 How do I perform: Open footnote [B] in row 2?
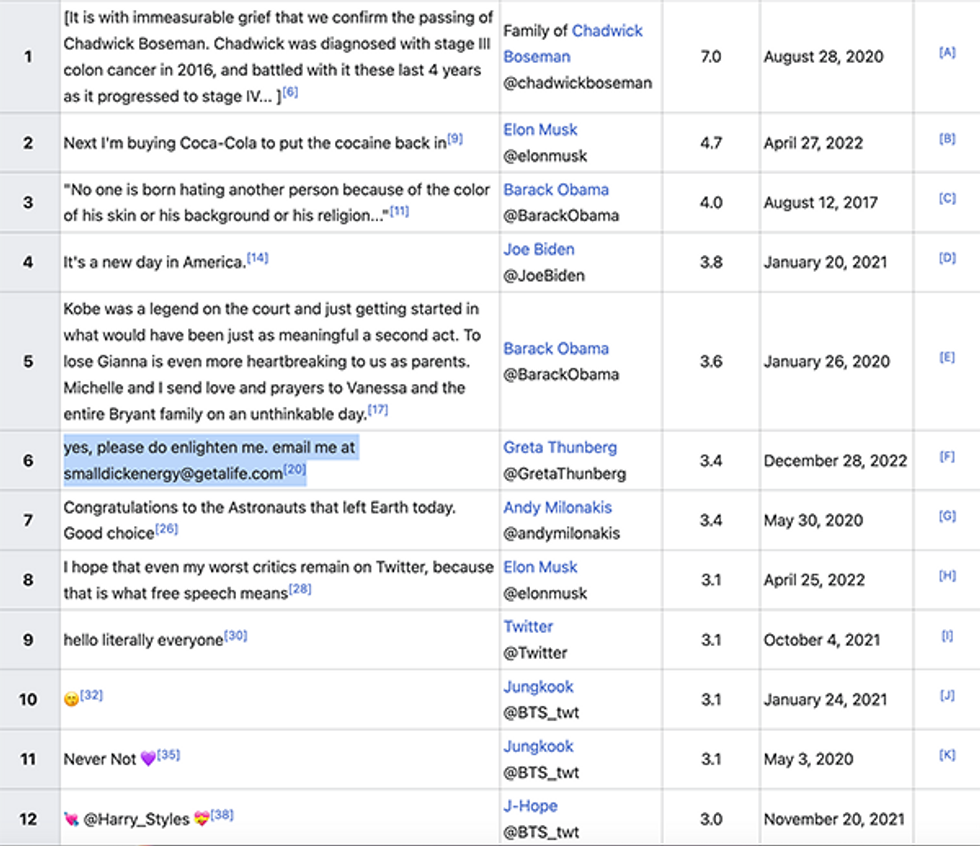(948, 139)
